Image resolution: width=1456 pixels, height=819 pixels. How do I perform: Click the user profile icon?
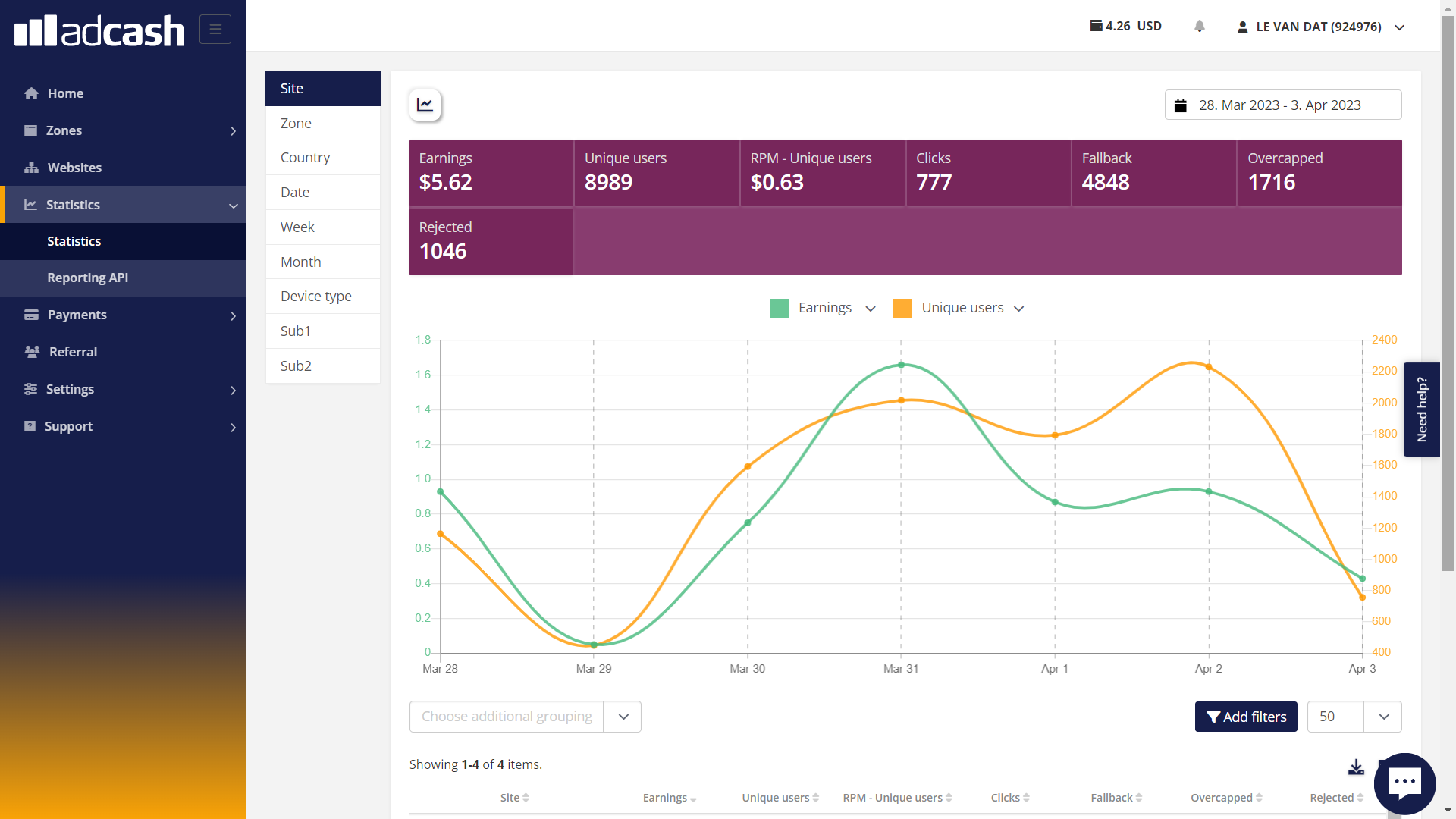pos(1243,27)
